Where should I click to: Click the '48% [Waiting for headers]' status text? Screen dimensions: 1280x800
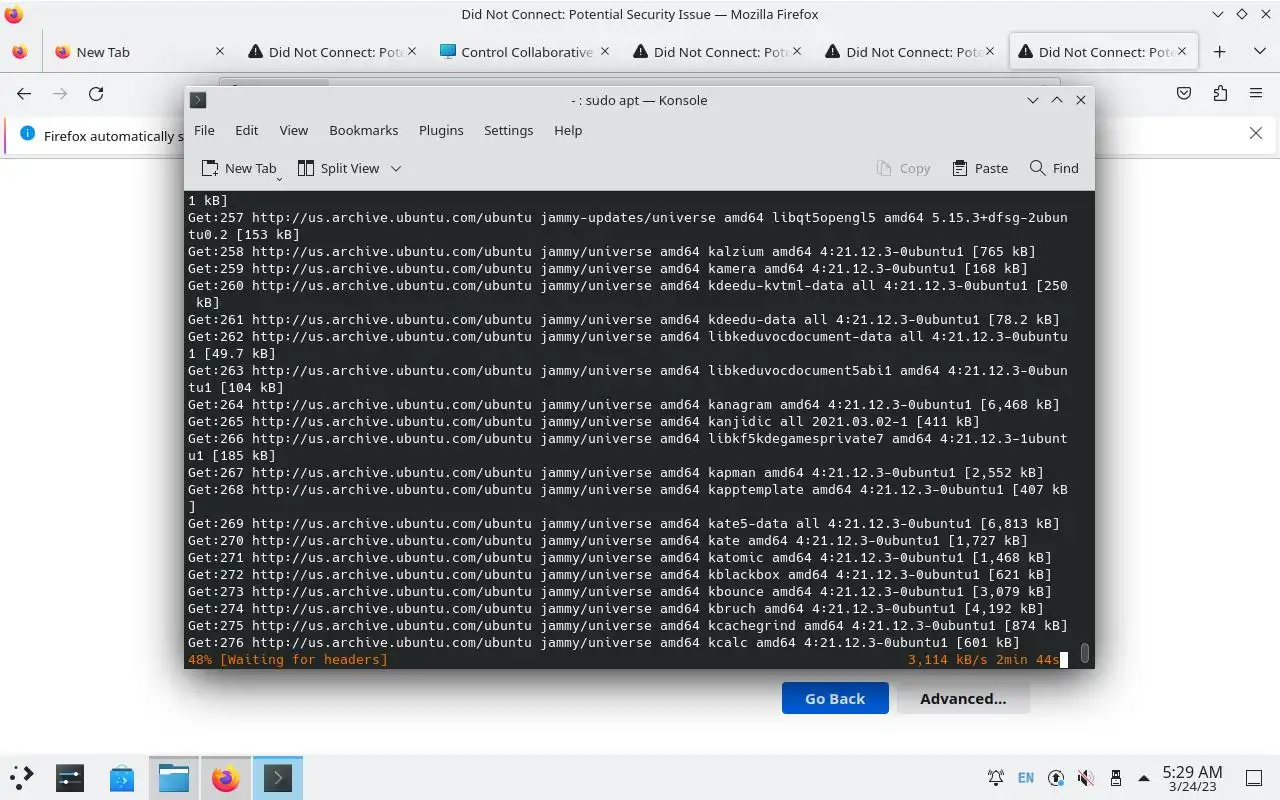[288, 660]
